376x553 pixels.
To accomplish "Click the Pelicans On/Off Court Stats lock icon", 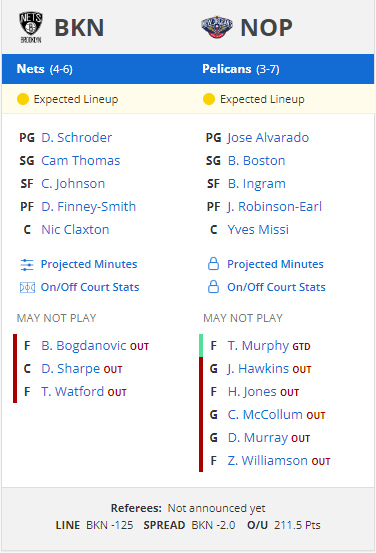I will (x=213, y=287).
